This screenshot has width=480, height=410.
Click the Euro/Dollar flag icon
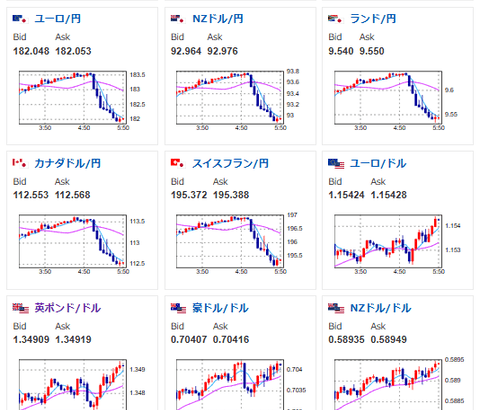click(x=336, y=164)
